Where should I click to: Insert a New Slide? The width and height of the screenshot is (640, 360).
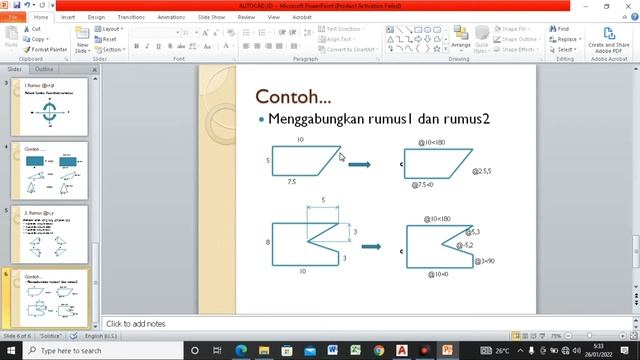tap(82, 40)
